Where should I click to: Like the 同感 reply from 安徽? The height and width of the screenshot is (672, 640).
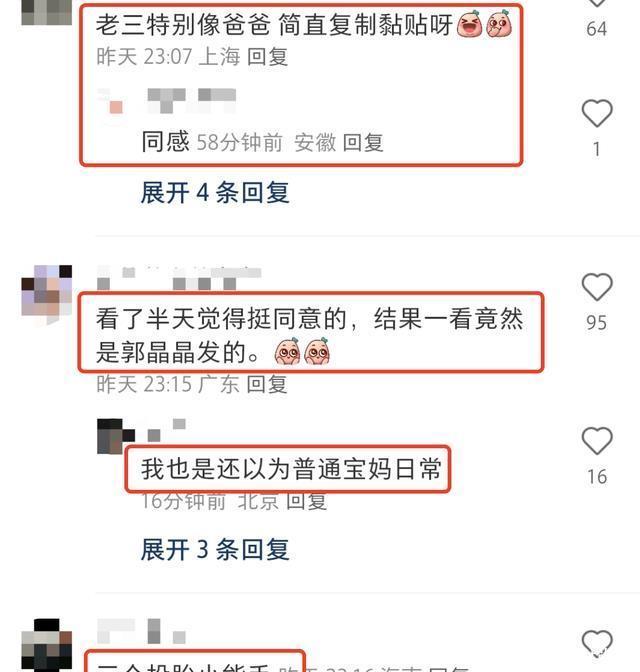[x=597, y=113]
